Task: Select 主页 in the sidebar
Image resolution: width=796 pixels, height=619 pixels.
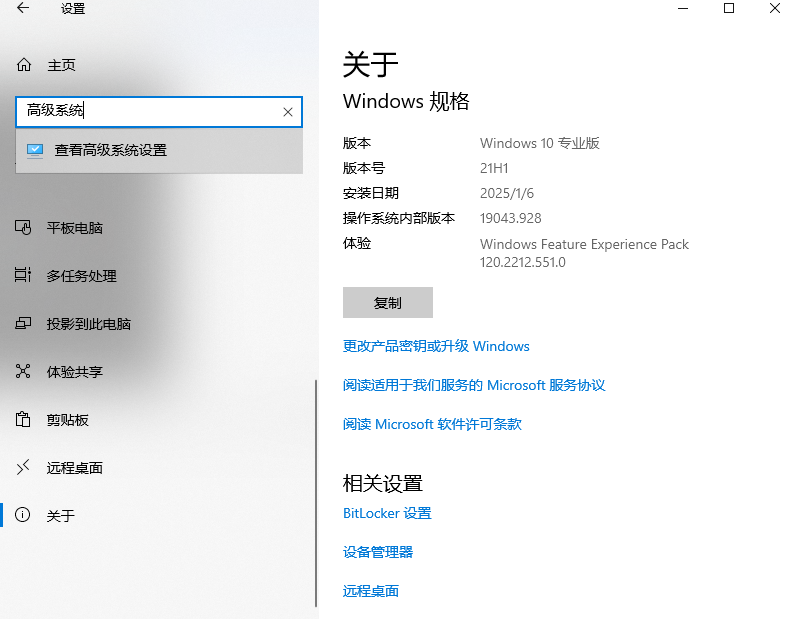Action: [61, 66]
